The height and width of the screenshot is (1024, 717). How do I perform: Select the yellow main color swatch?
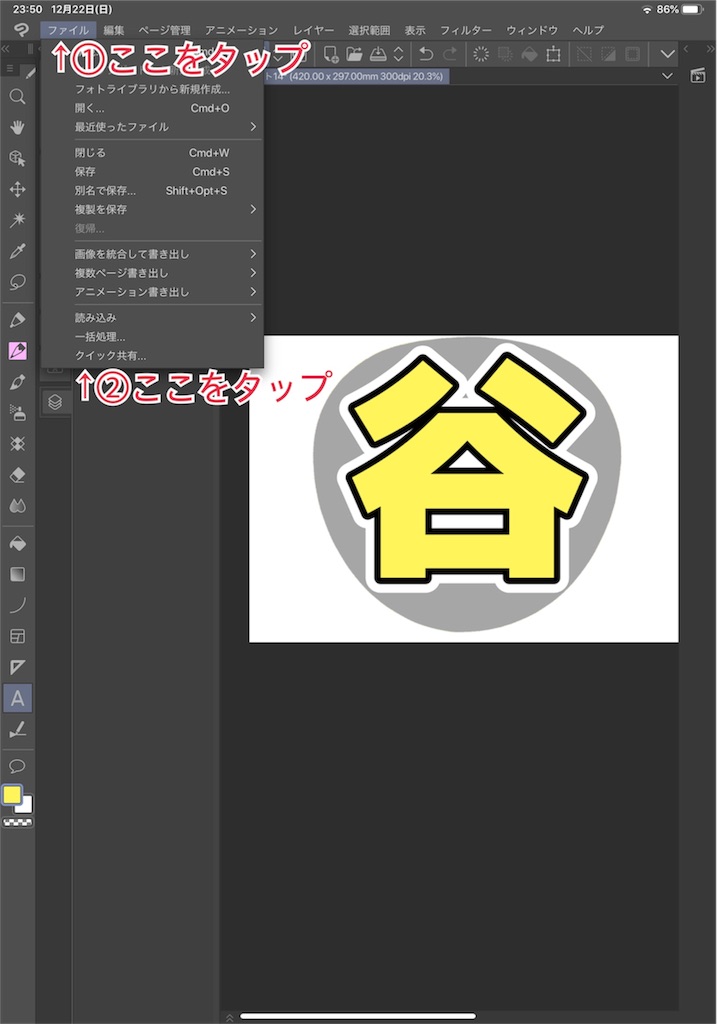point(12,795)
